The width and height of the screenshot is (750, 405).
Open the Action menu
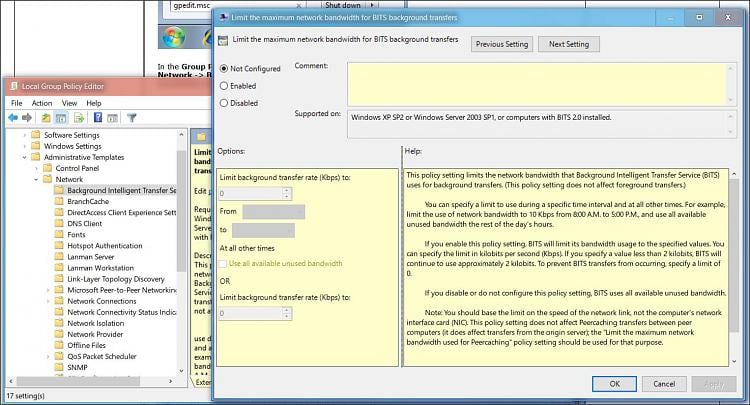click(42, 103)
